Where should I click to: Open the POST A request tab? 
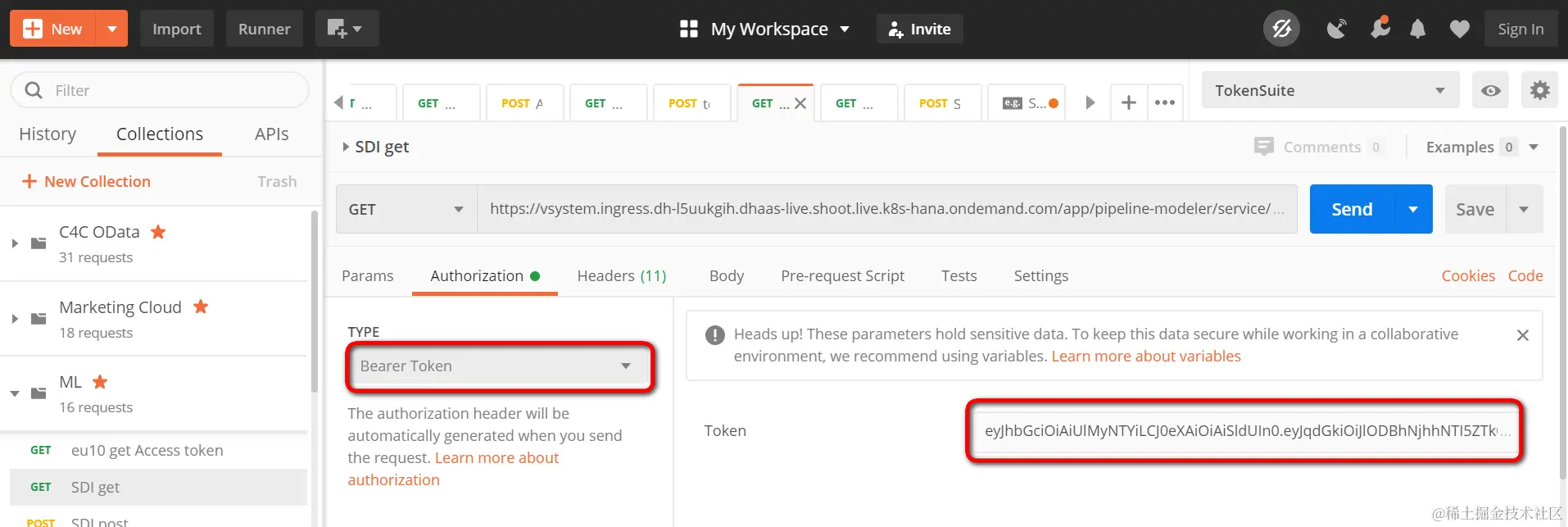point(524,103)
